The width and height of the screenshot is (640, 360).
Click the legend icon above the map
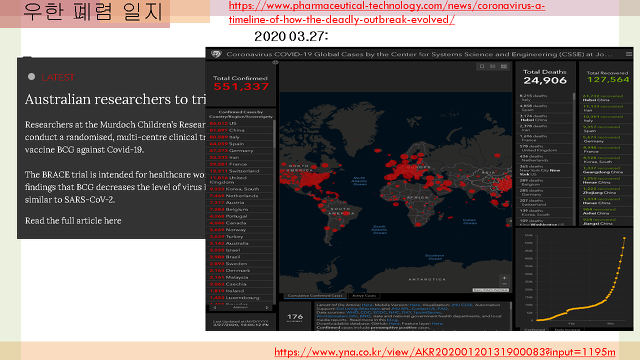pyautogui.click(x=493, y=66)
